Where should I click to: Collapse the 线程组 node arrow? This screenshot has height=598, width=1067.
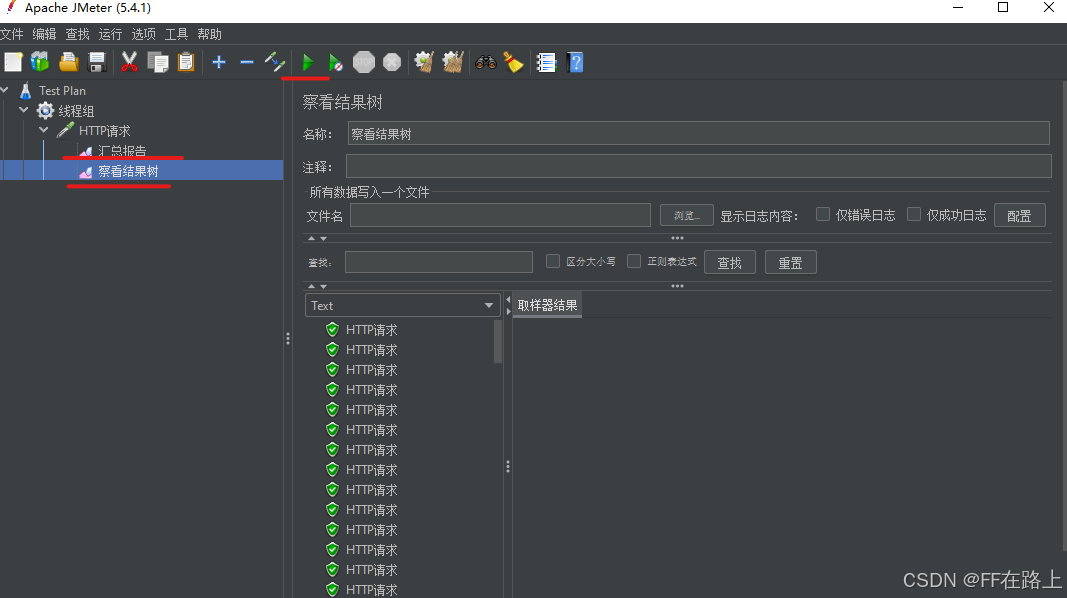pyautogui.click(x=24, y=110)
